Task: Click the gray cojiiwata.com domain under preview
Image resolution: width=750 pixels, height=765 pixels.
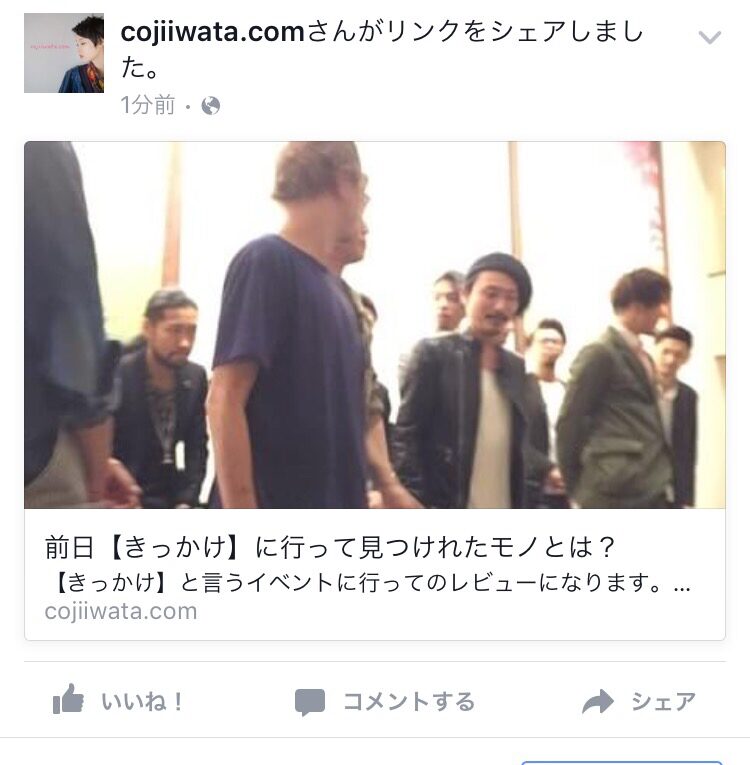Action: coord(121,611)
